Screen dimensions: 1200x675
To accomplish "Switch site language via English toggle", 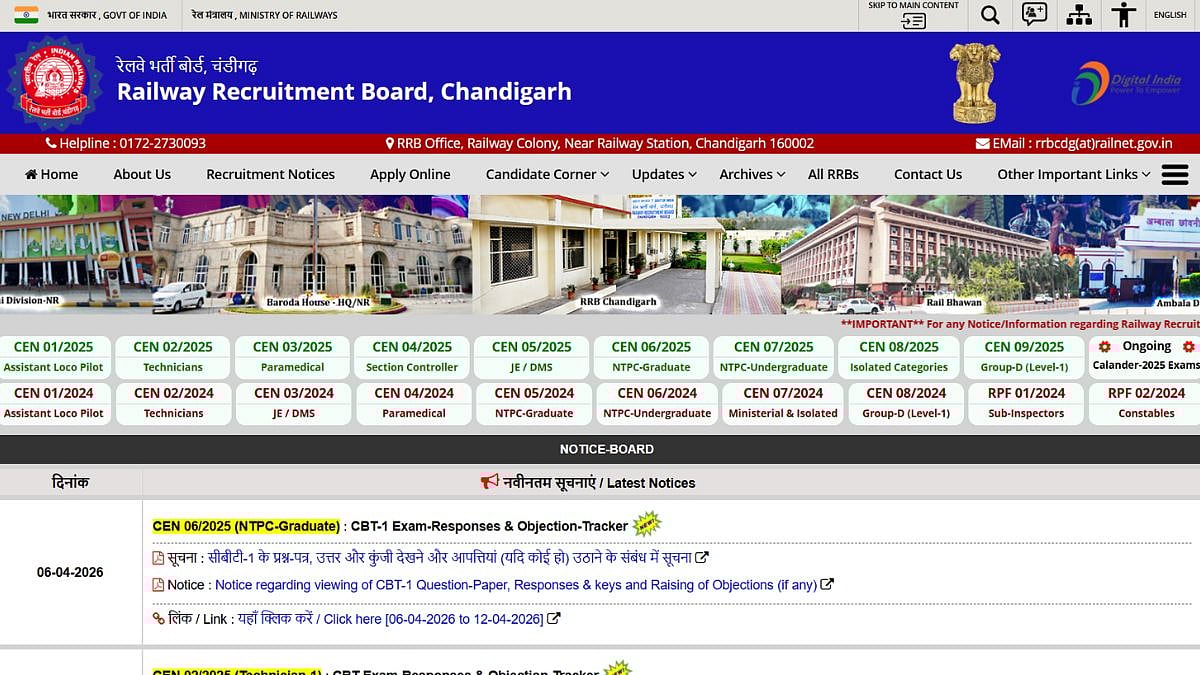I will point(1170,15).
